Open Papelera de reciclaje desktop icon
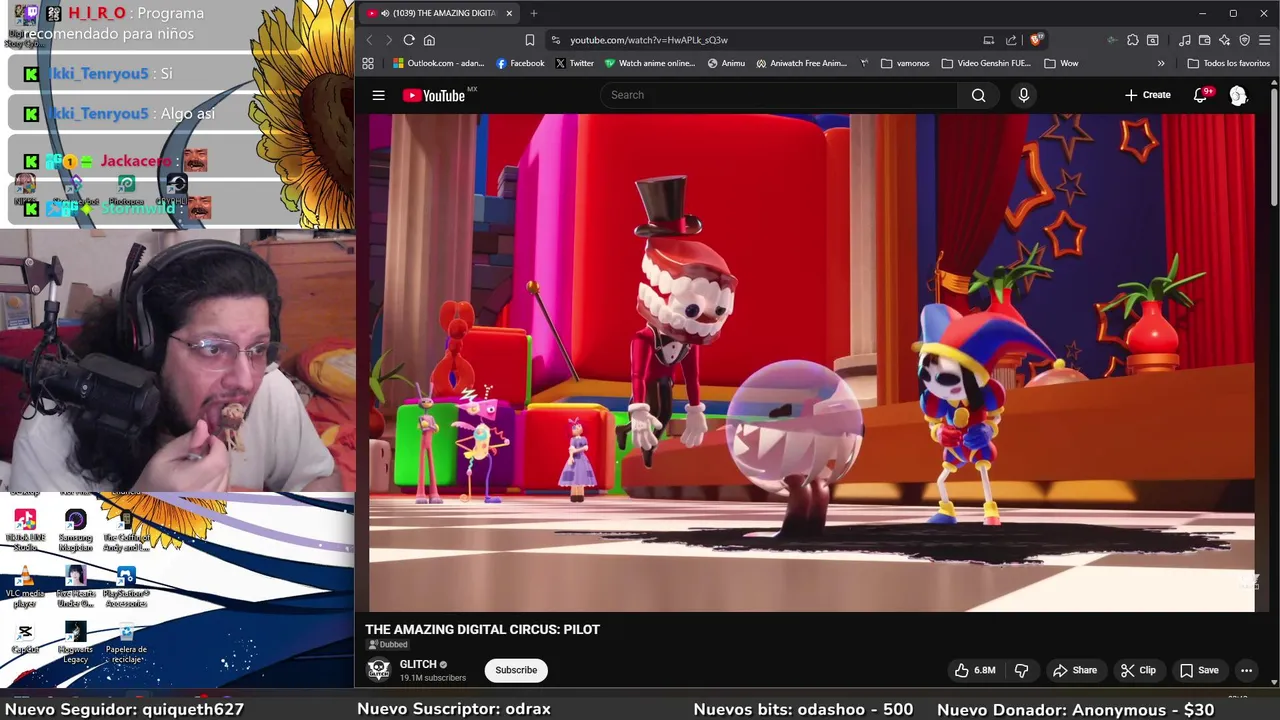This screenshot has width=1280, height=720. click(126, 643)
